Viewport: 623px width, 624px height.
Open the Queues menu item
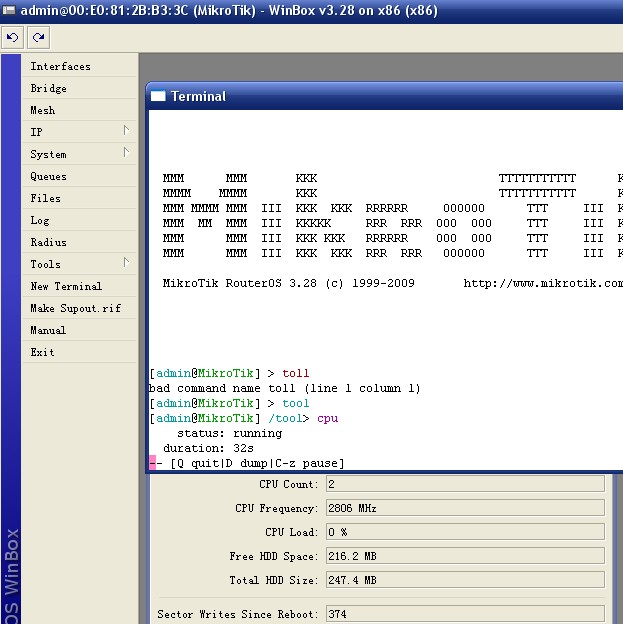click(x=80, y=176)
